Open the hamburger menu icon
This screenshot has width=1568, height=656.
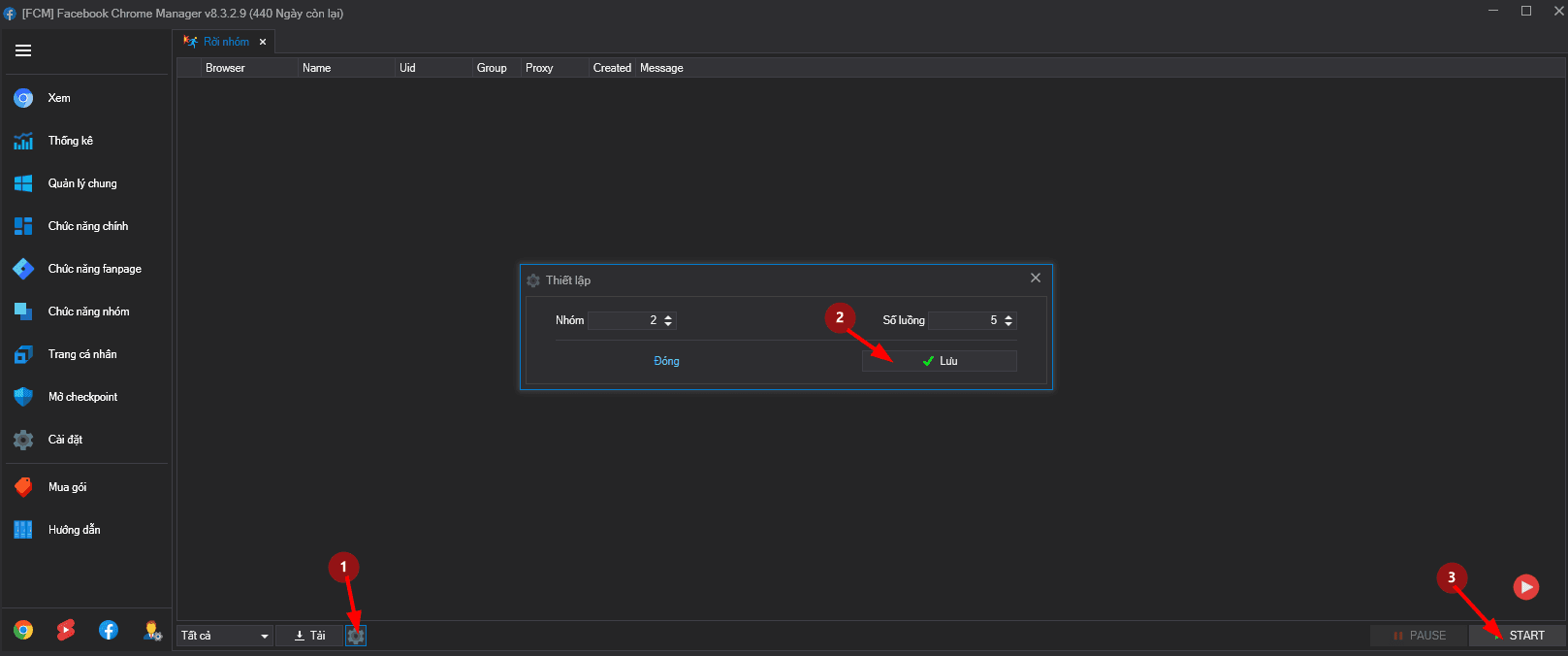(x=23, y=50)
